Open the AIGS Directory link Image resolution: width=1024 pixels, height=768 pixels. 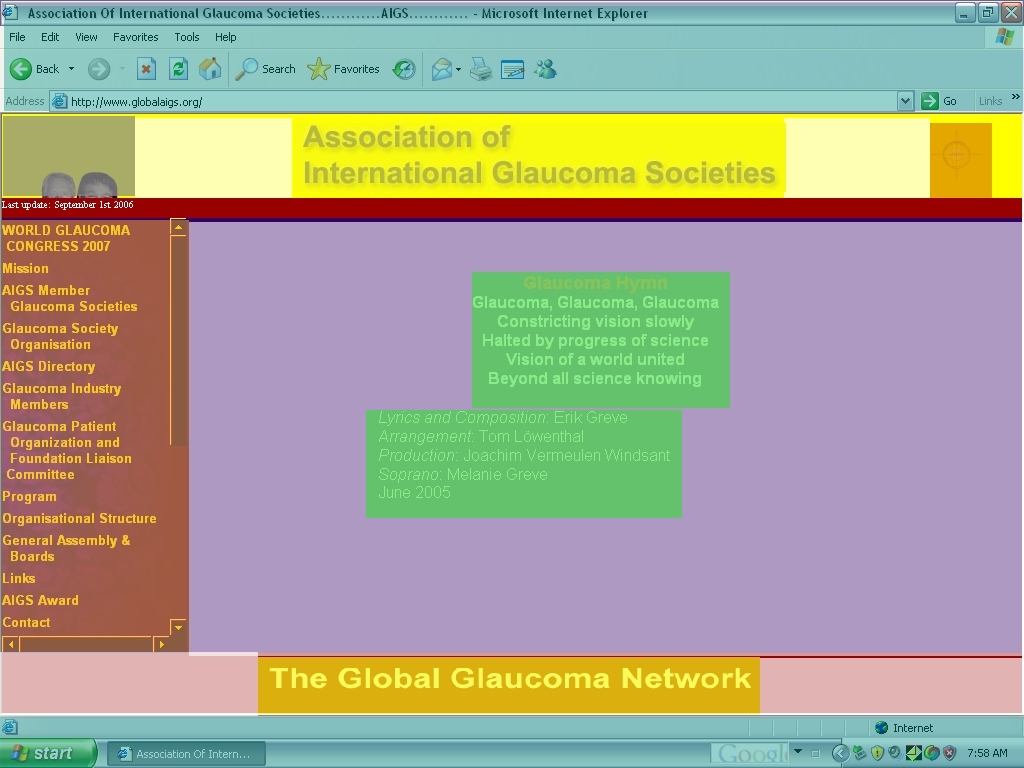[48, 366]
